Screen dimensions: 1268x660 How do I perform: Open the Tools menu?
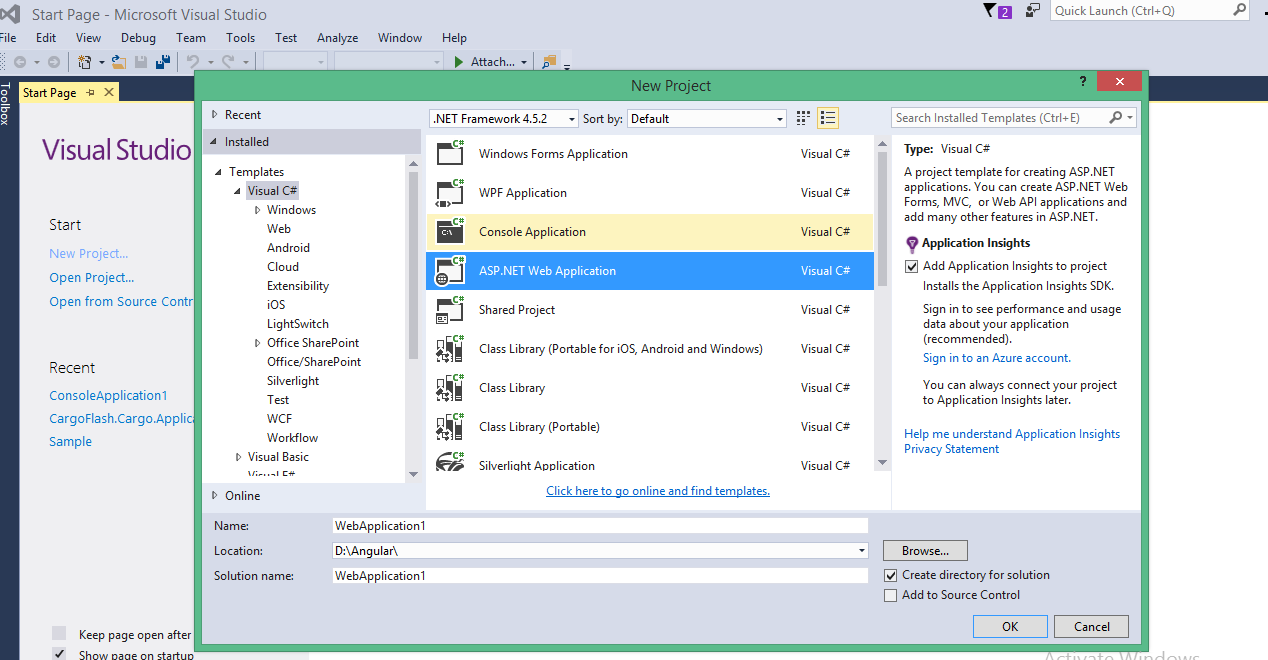[240, 38]
